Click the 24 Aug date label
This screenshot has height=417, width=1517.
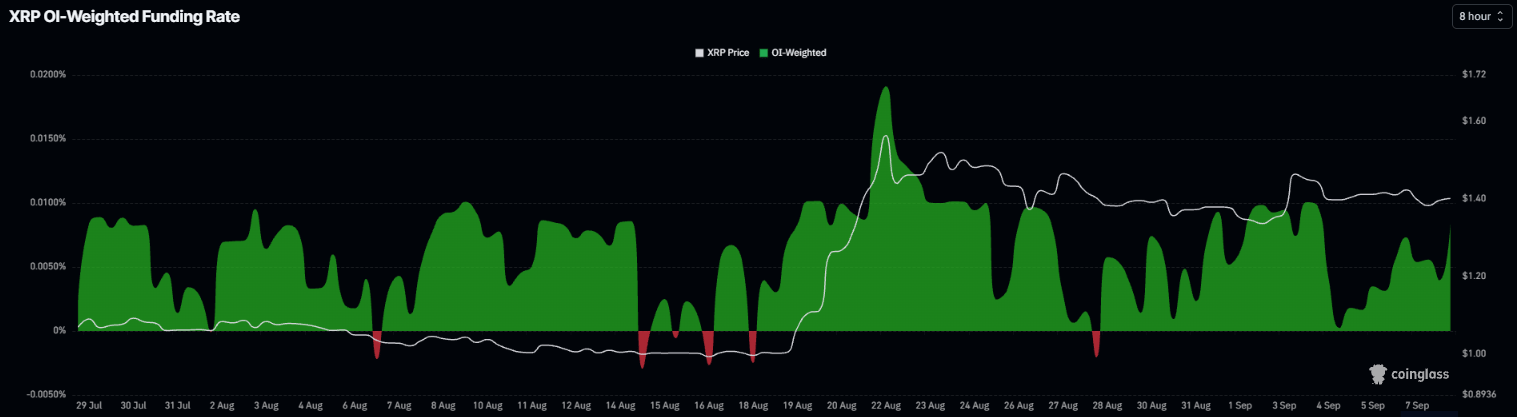(974, 407)
